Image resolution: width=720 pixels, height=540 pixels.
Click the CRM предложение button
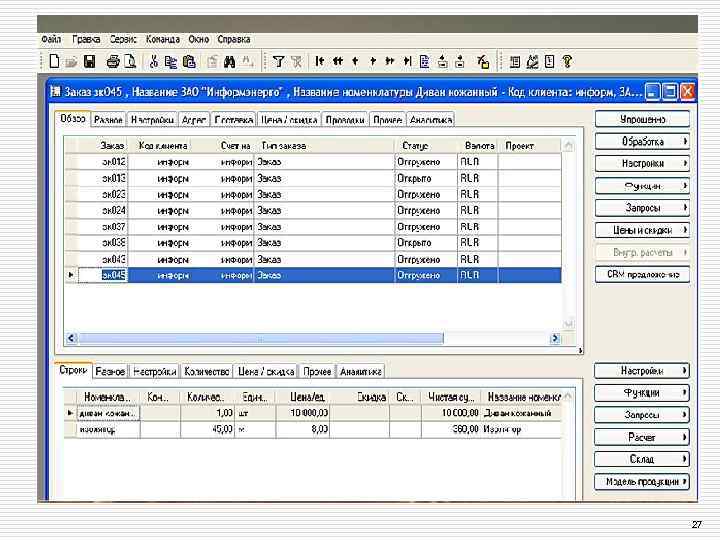click(x=643, y=274)
